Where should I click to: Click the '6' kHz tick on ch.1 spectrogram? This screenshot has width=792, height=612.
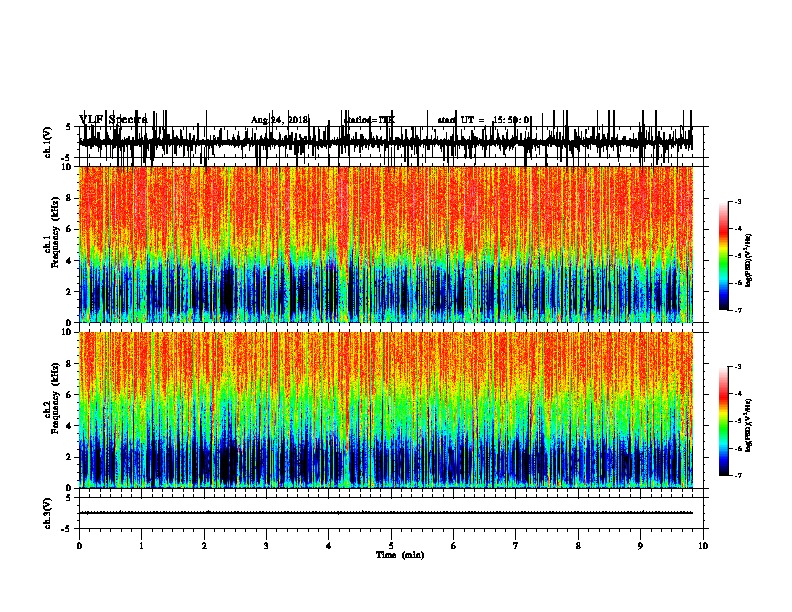(69, 229)
